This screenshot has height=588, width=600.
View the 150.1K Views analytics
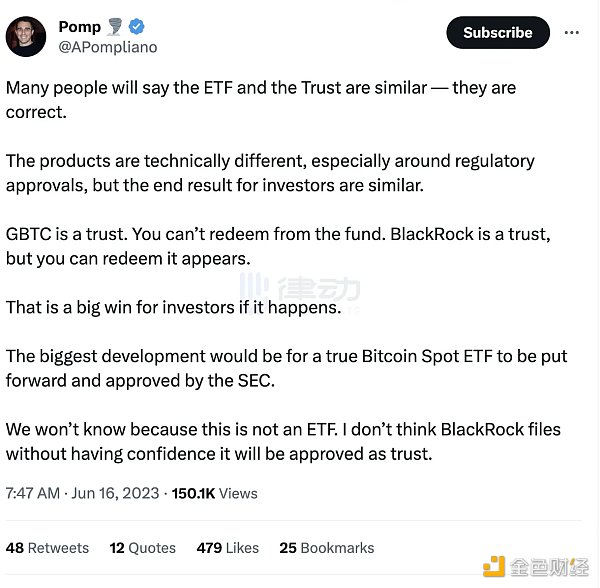214,493
